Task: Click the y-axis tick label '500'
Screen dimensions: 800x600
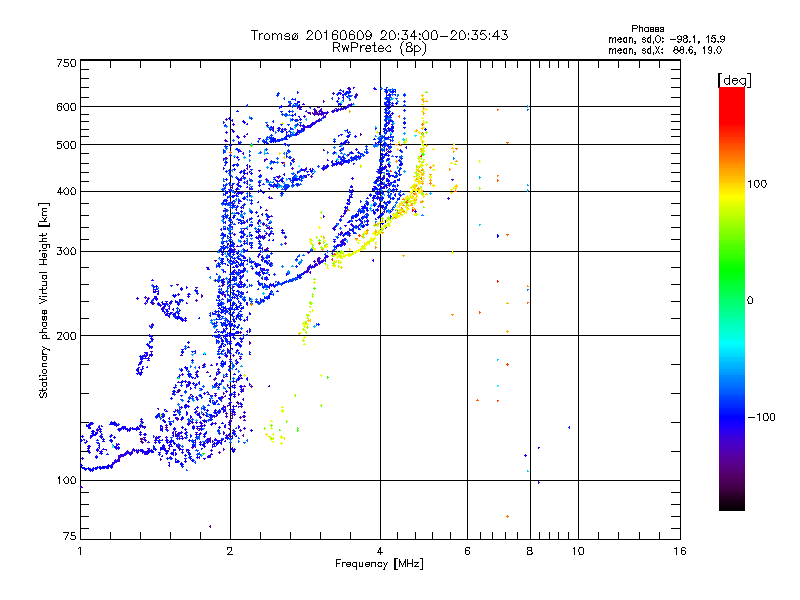Action: pyautogui.click(x=66, y=145)
